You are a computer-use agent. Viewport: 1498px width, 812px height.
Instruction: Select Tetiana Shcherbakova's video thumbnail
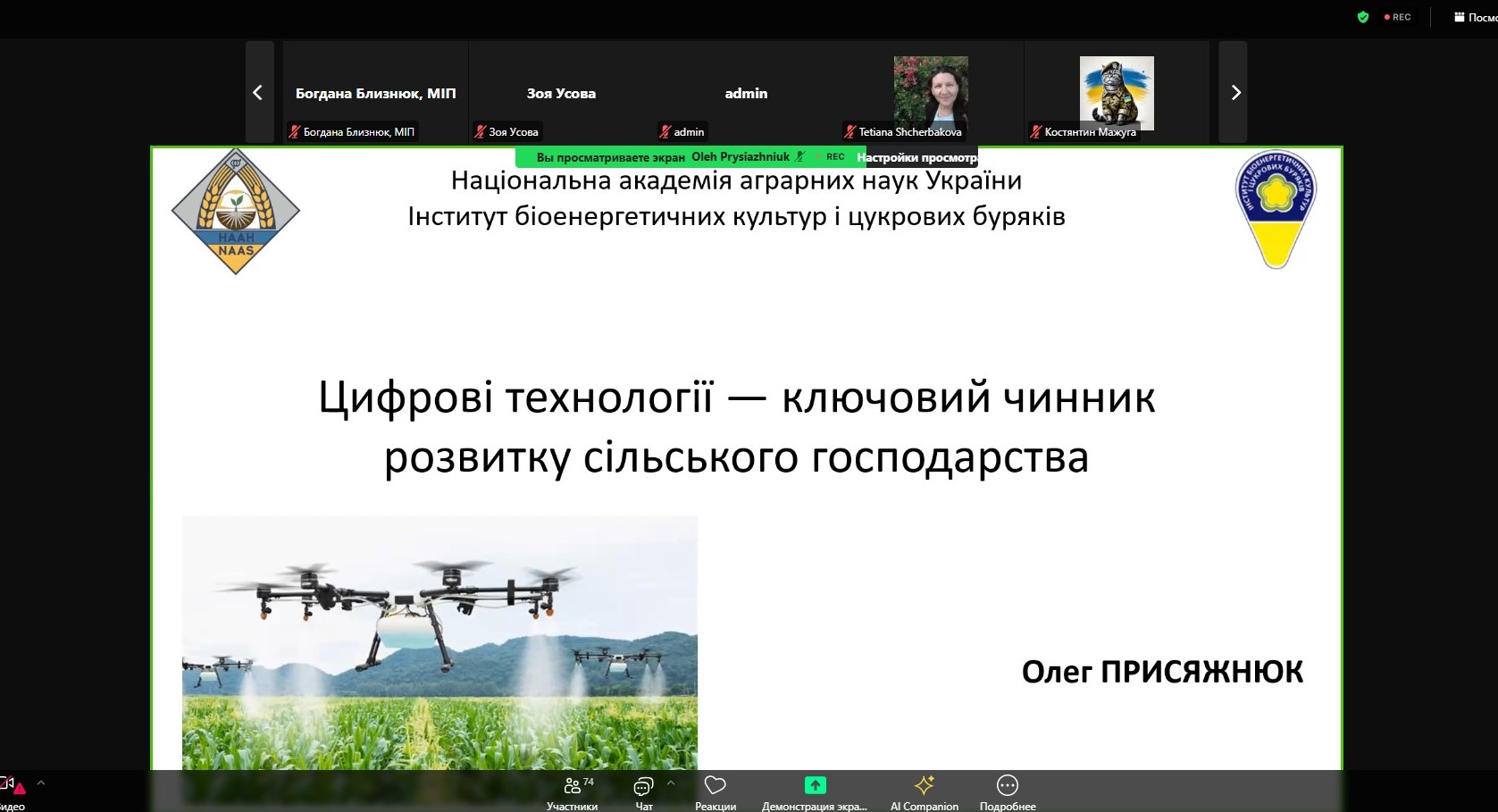click(931, 91)
